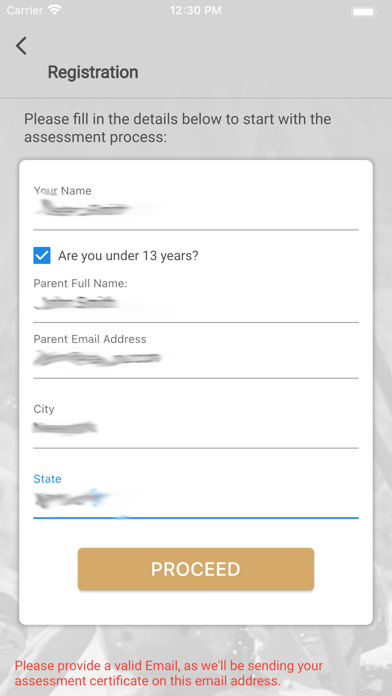Focus the Your Name input field
Screen dimensions: 392x696
click(x=196, y=209)
